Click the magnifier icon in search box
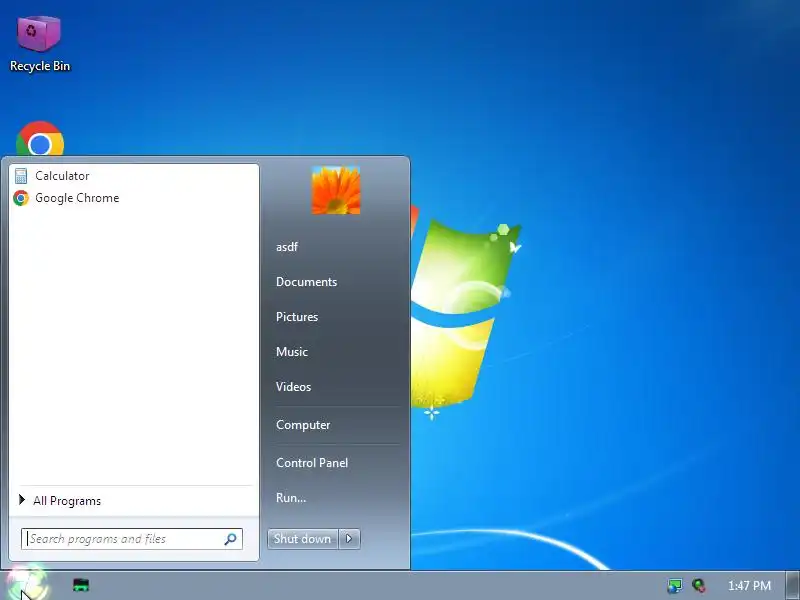Viewport: 800px width, 600px height. 230,539
